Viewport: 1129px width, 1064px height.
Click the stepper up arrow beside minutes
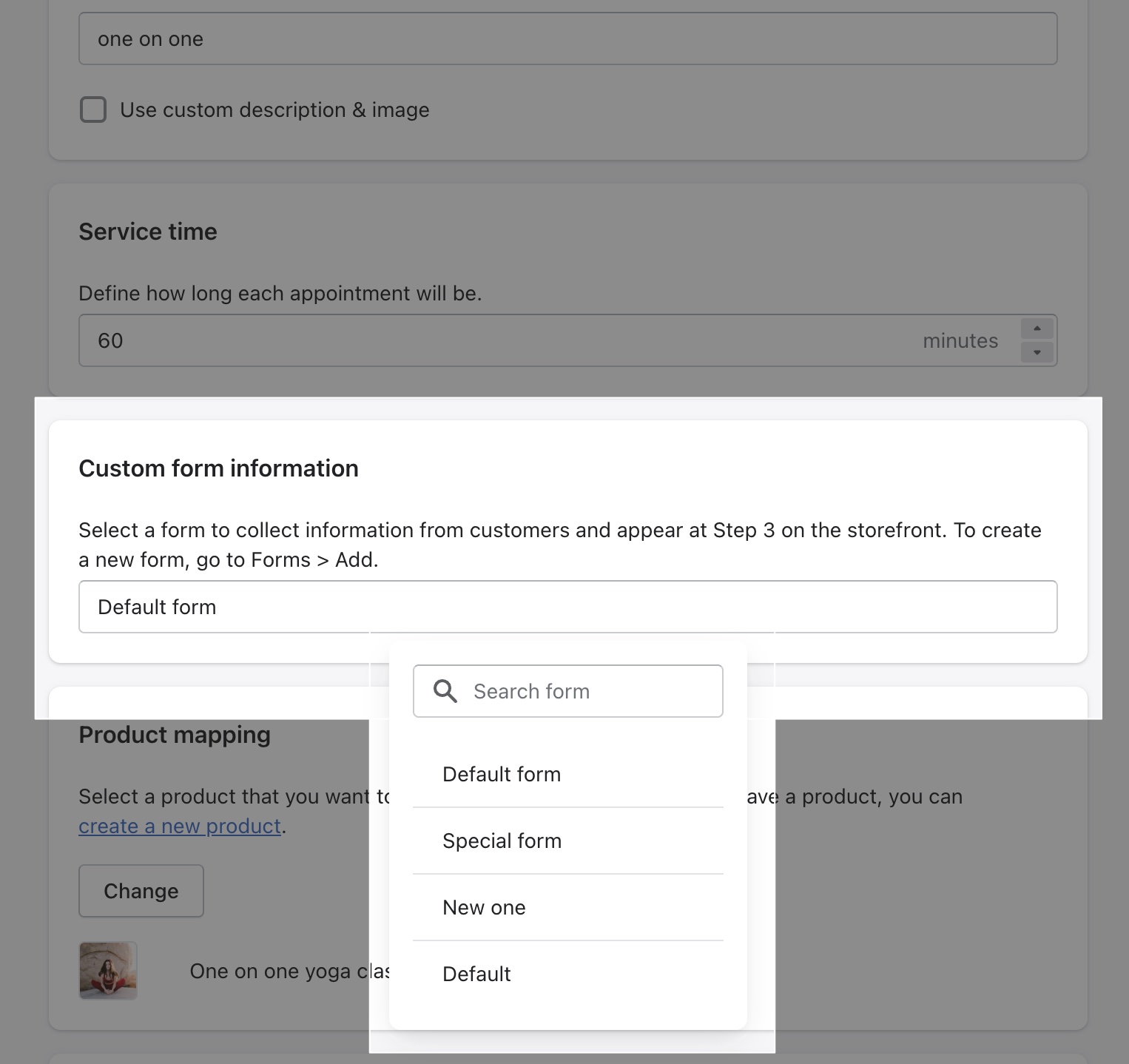pyautogui.click(x=1037, y=329)
